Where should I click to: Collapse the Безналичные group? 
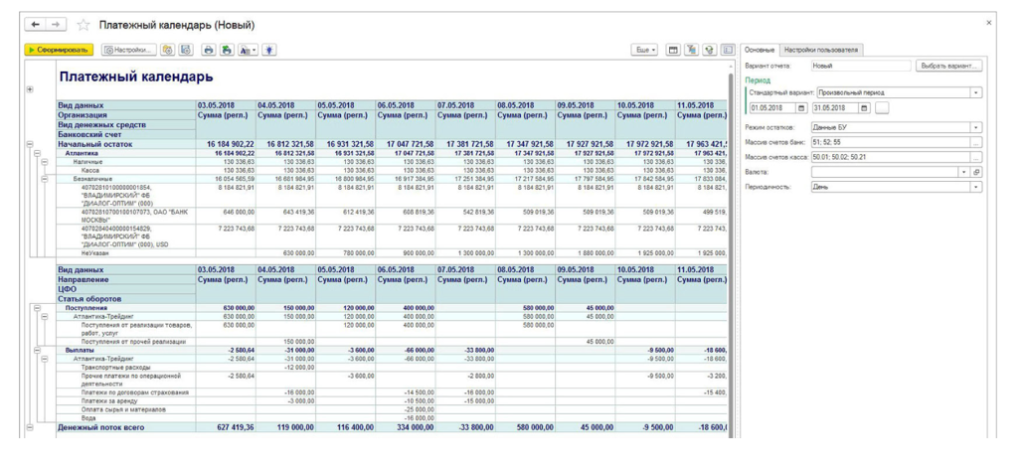point(44,178)
